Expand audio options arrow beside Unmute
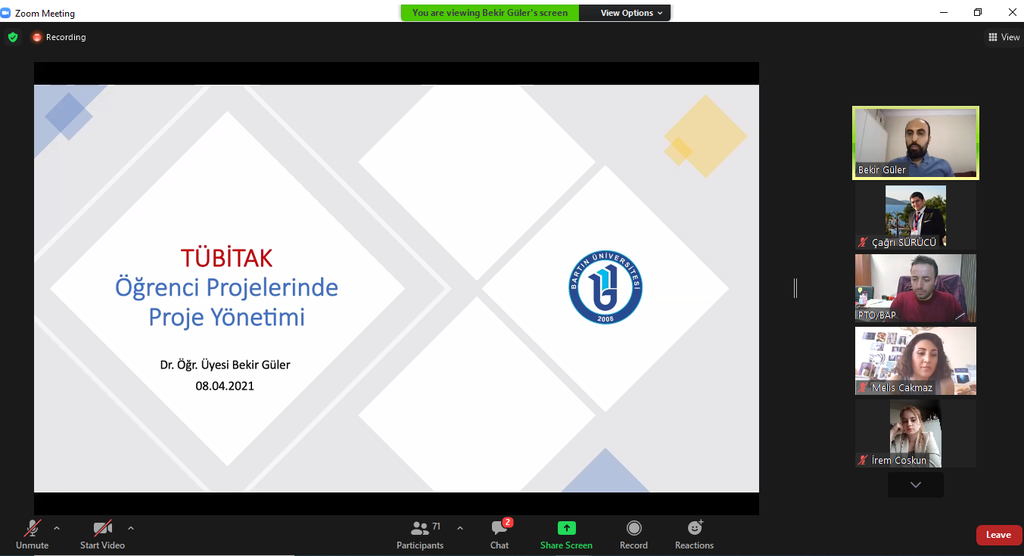Viewport: 1024px width, 556px height. coord(56,528)
